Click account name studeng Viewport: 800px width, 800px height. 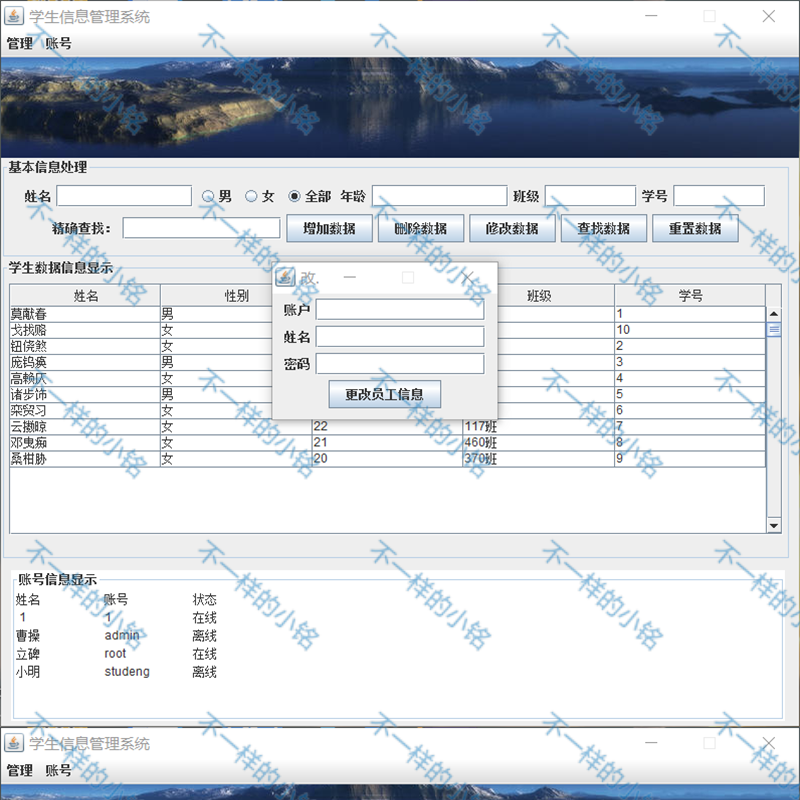pos(127,671)
